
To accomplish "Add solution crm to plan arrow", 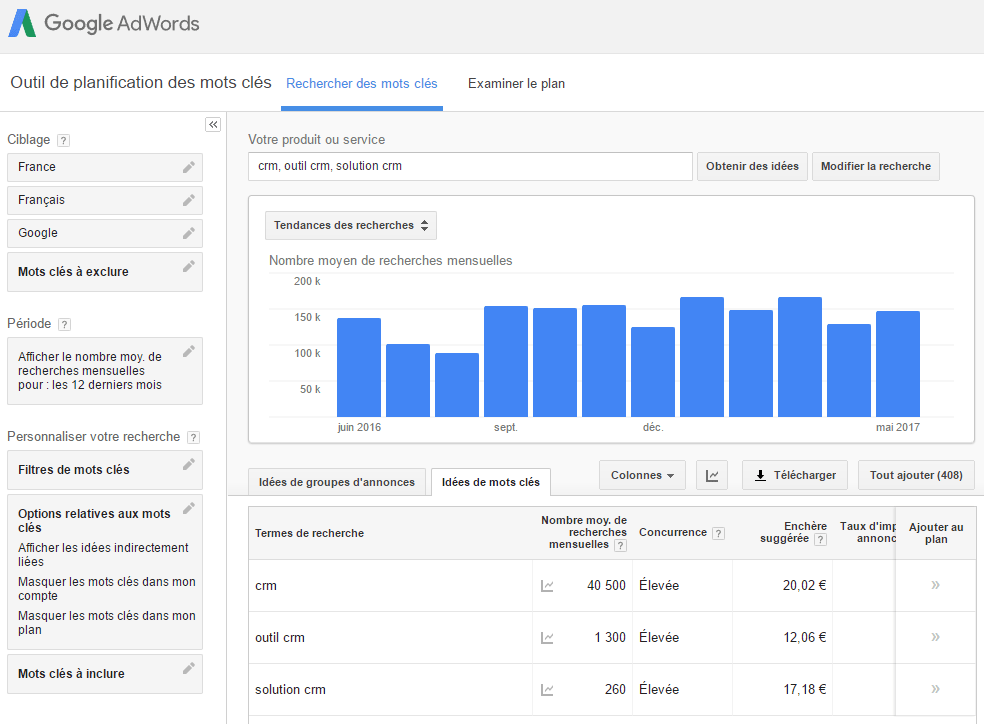I will click(935, 689).
